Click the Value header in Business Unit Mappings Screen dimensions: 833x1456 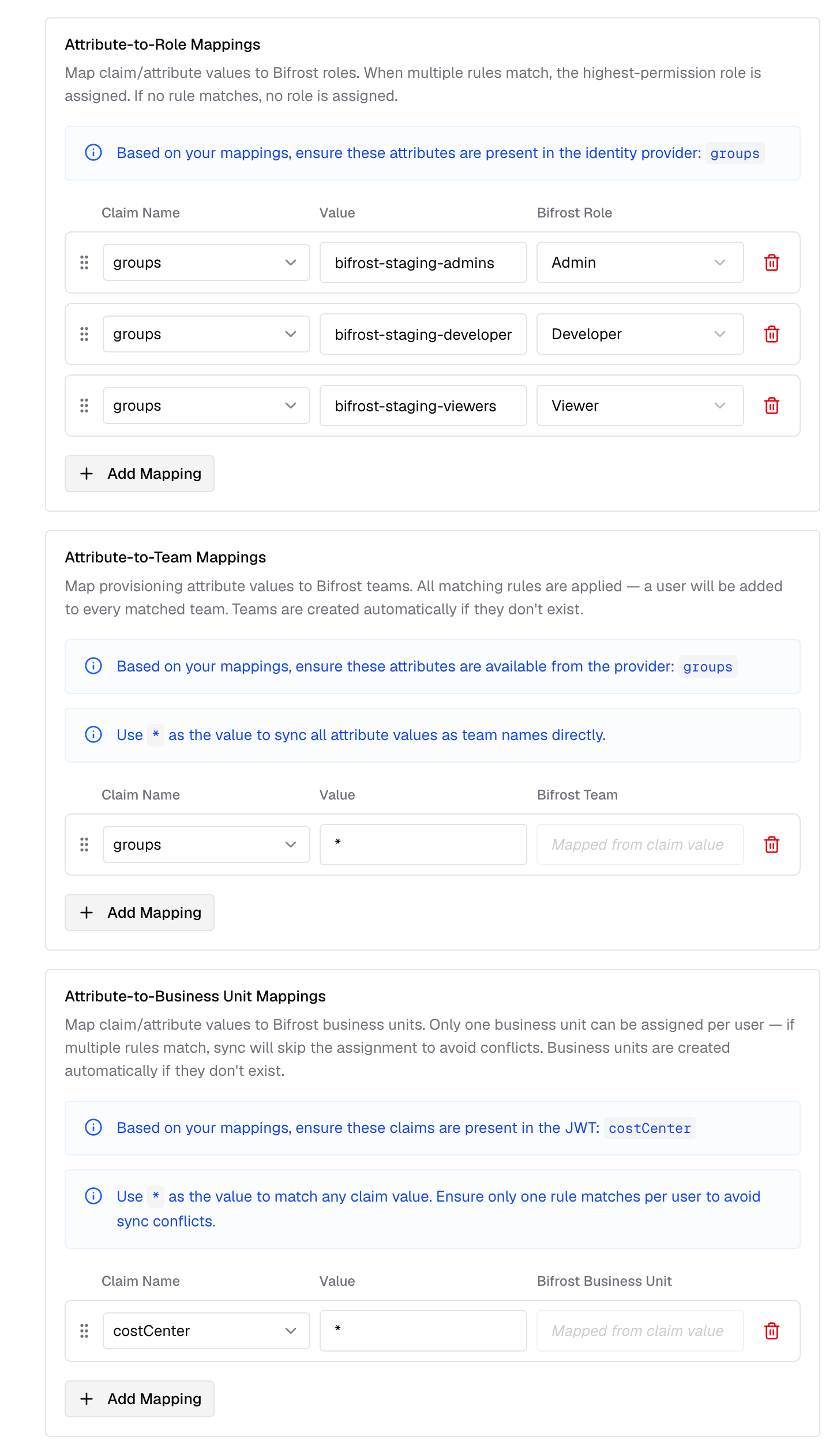(x=337, y=1282)
